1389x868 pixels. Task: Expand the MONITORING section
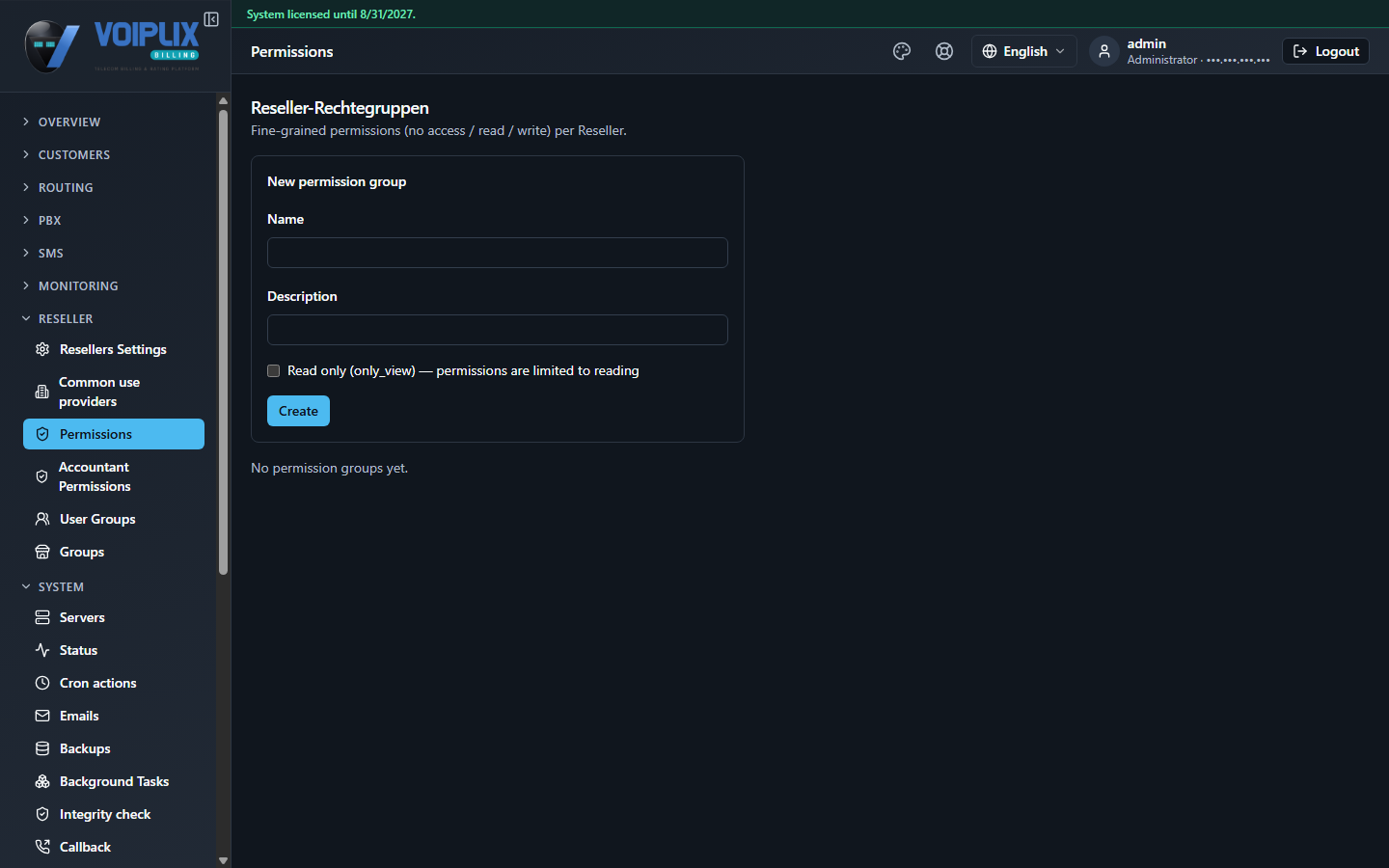114,285
